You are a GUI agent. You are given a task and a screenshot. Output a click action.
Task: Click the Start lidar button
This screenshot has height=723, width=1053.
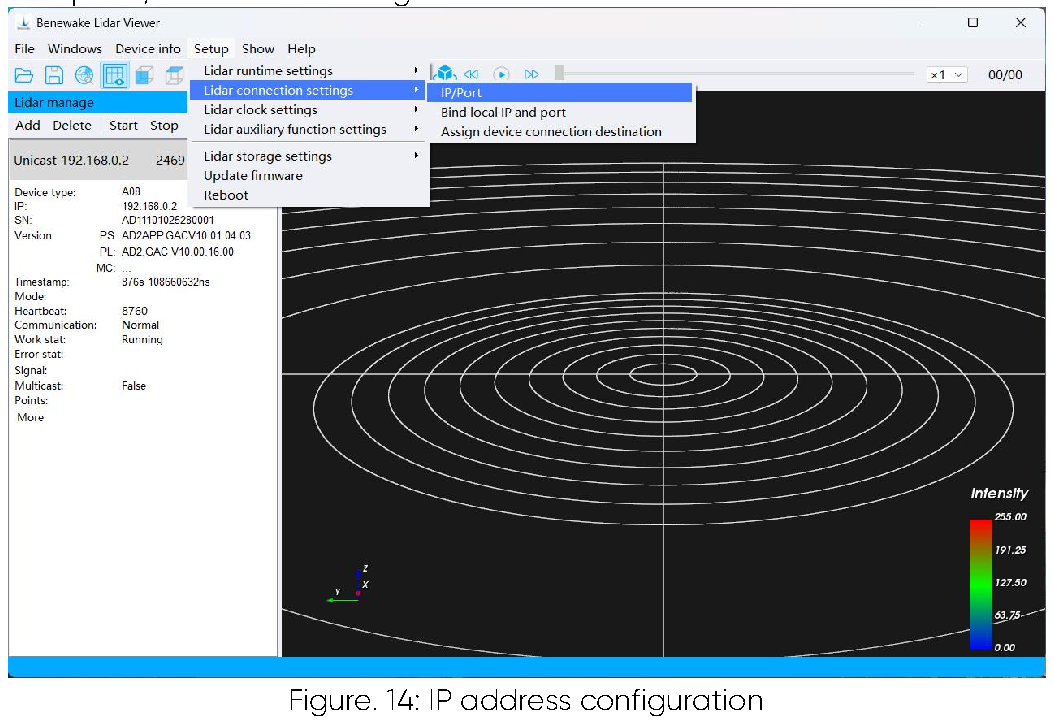pos(124,126)
